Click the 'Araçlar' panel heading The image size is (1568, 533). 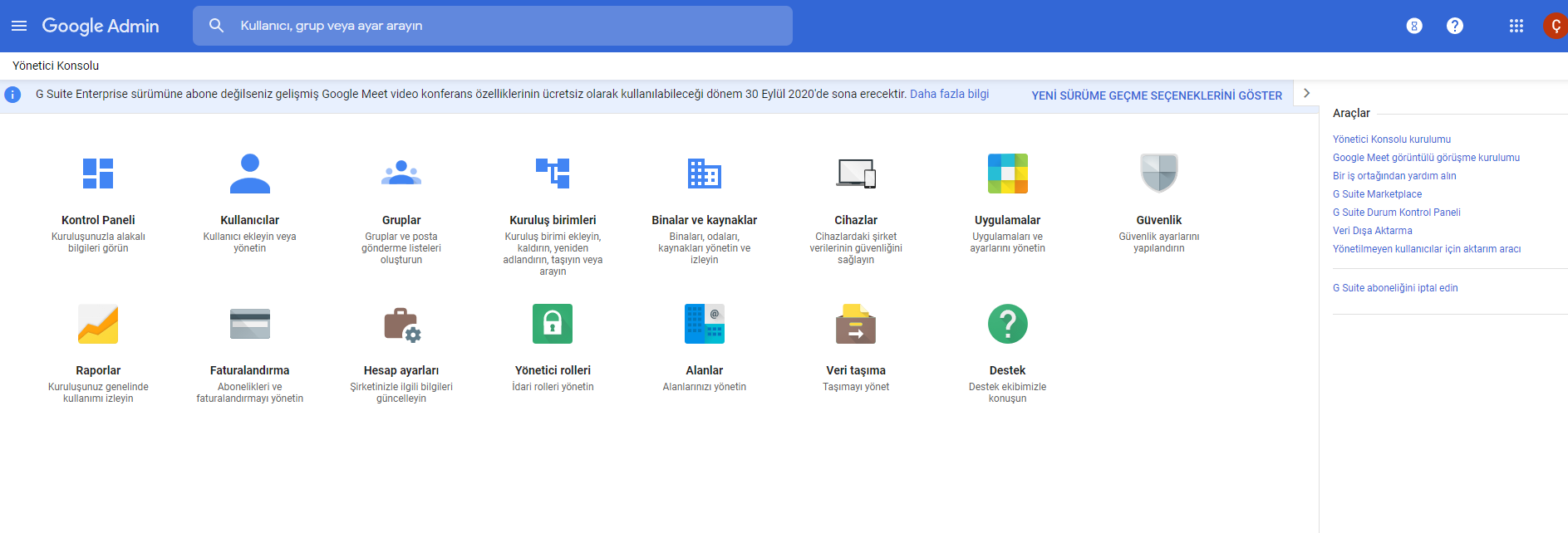click(x=1351, y=113)
